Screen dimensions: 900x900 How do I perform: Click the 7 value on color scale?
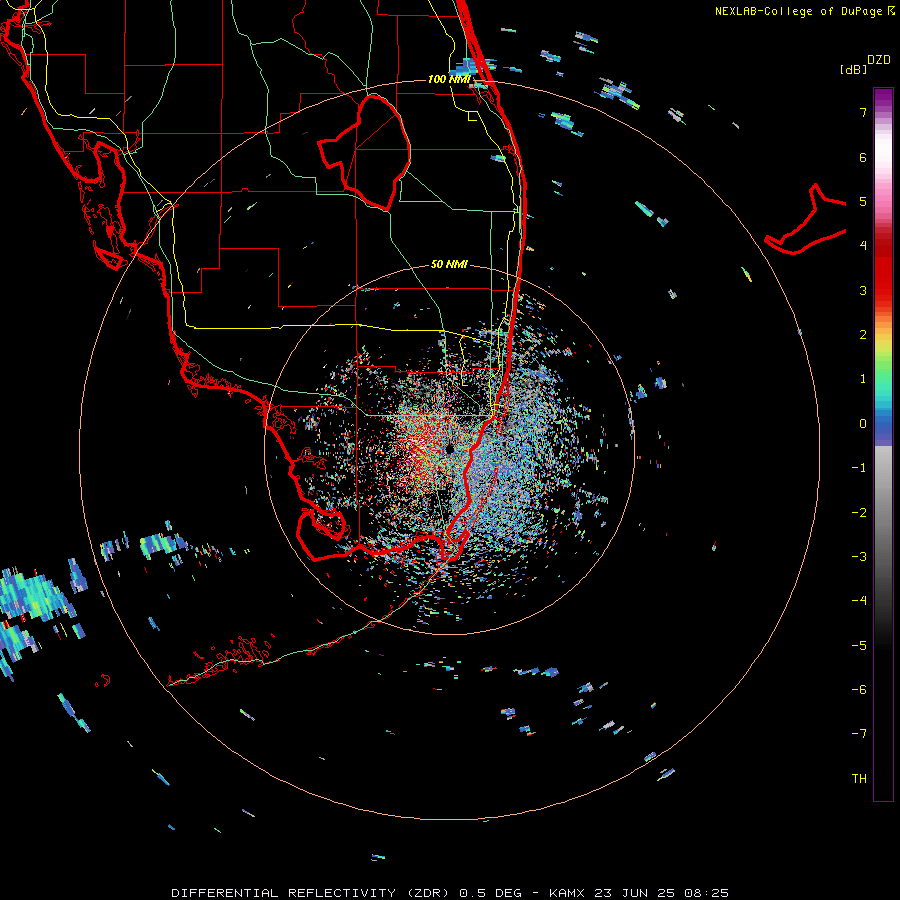coord(863,112)
